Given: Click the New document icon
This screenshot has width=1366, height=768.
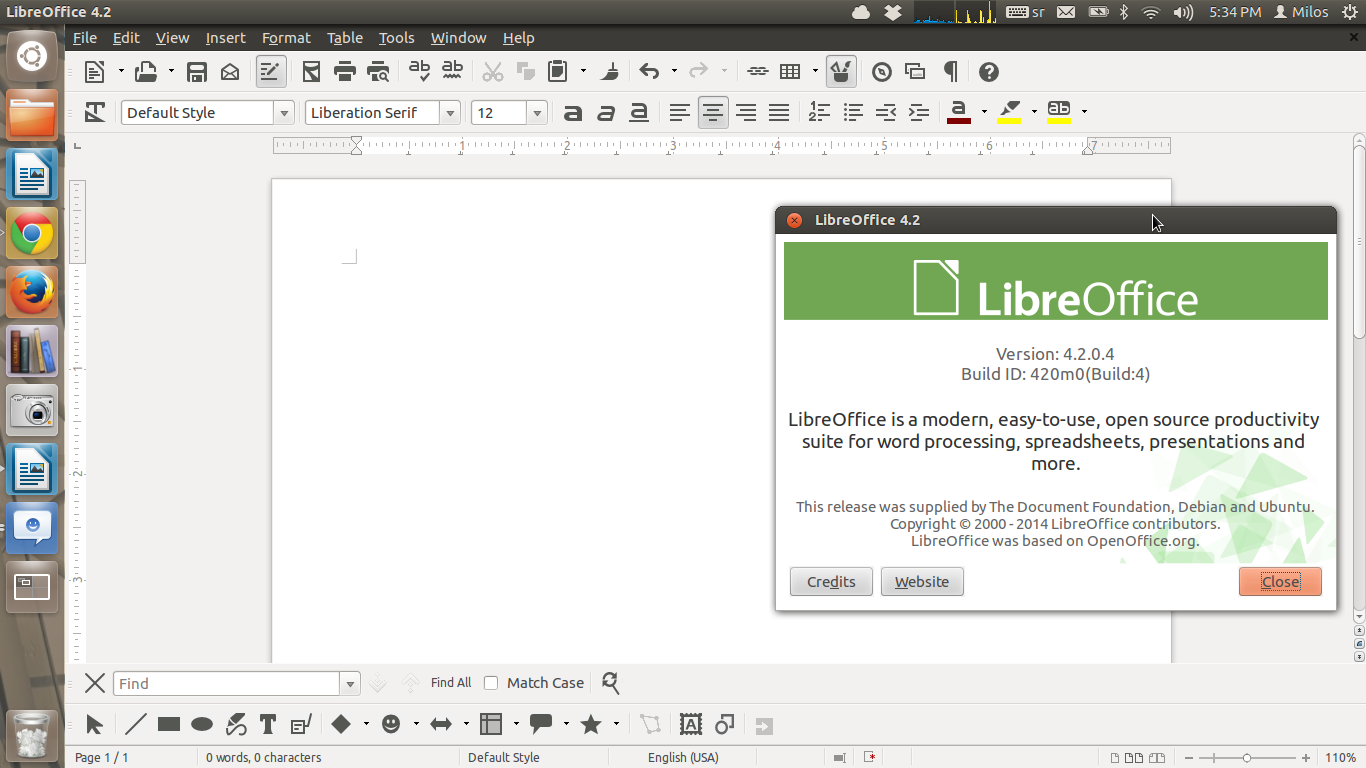Looking at the screenshot, I should click(94, 71).
